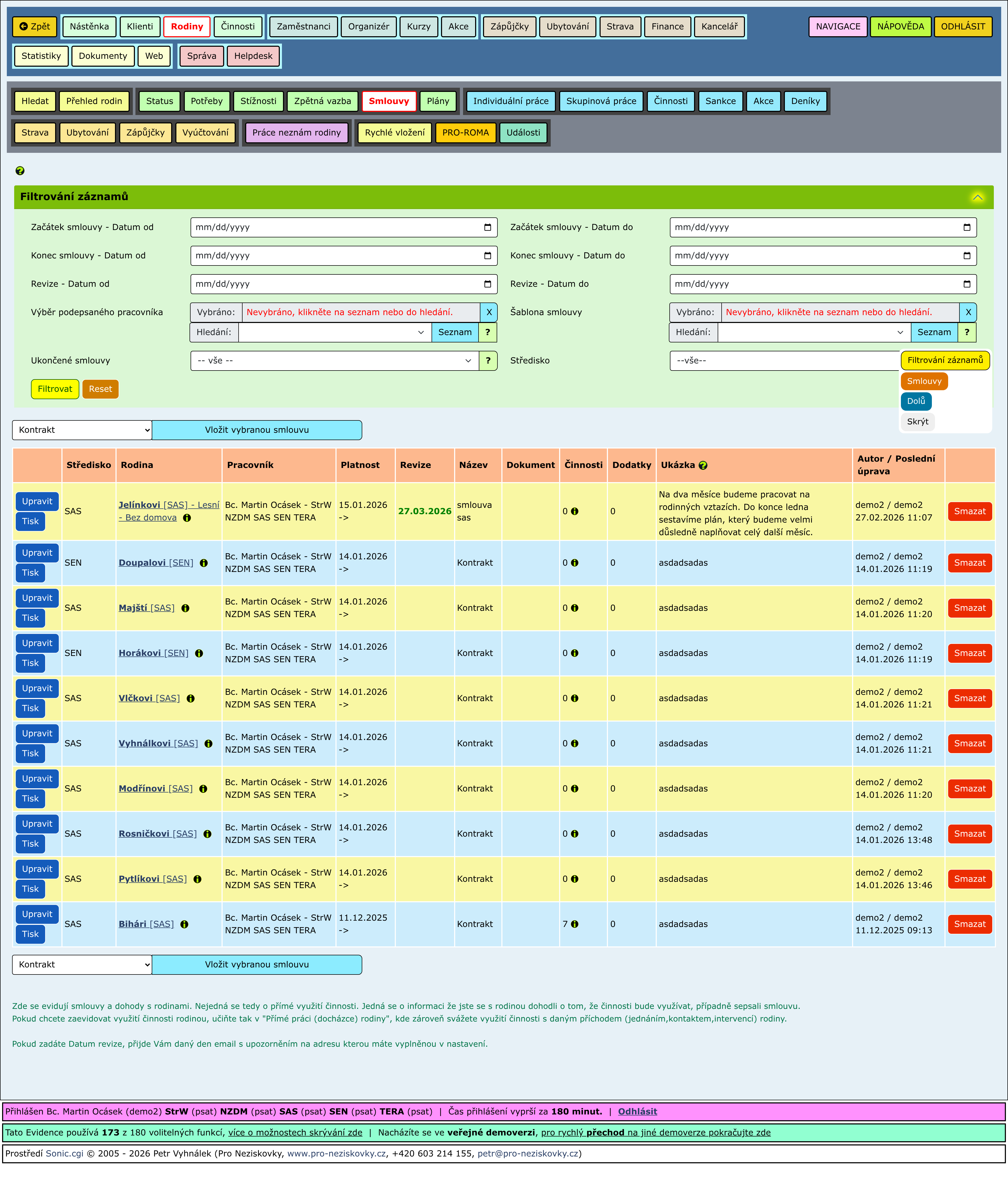Click info icon next to Jelínkovi family

tap(187, 518)
